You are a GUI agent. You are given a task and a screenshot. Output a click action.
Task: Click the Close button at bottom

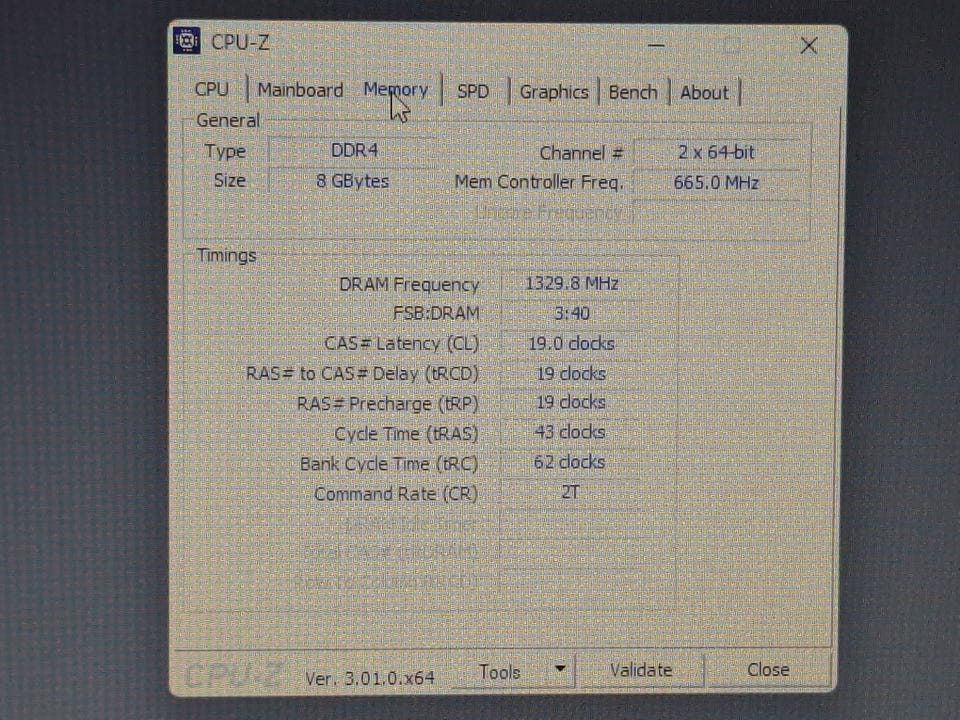tap(768, 669)
